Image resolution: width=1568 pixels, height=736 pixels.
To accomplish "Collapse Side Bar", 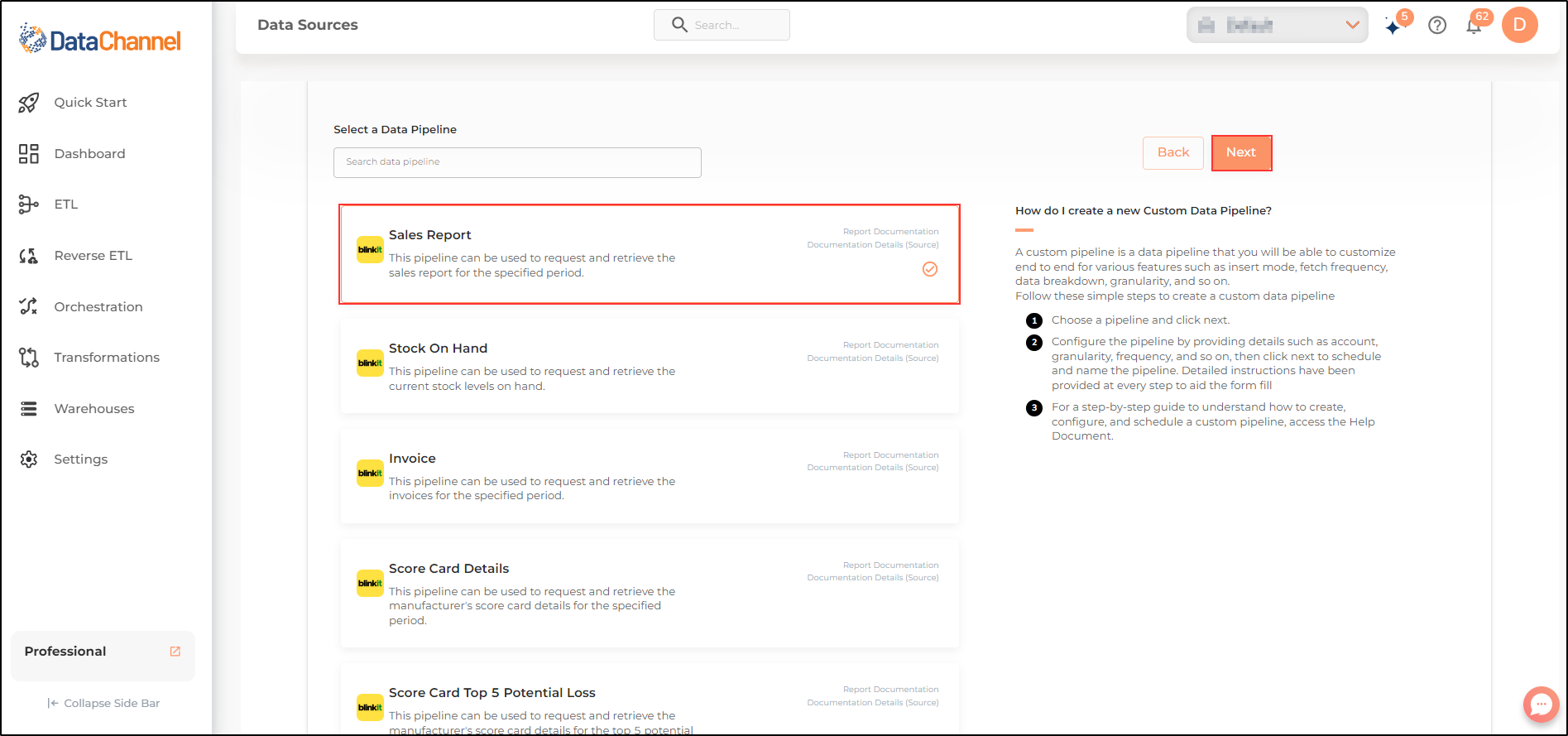I will click(x=103, y=704).
